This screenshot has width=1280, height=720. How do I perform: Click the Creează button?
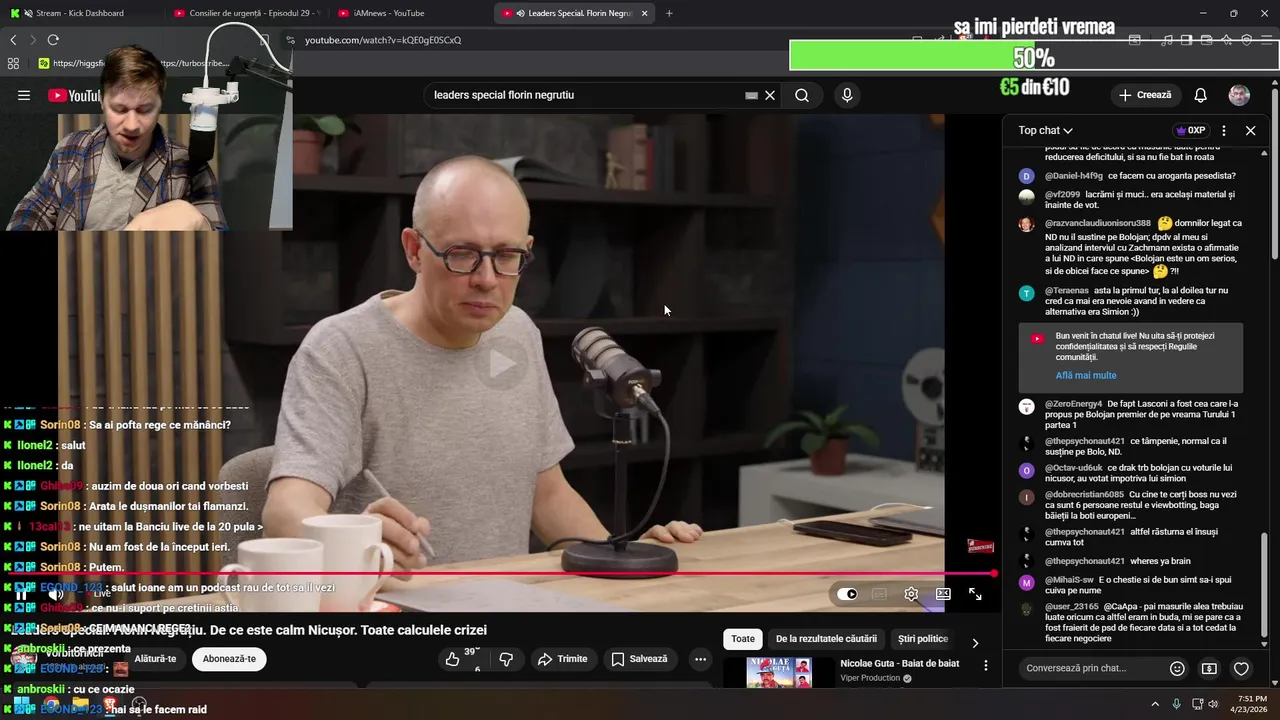pyautogui.click(x=1145, y=95)
